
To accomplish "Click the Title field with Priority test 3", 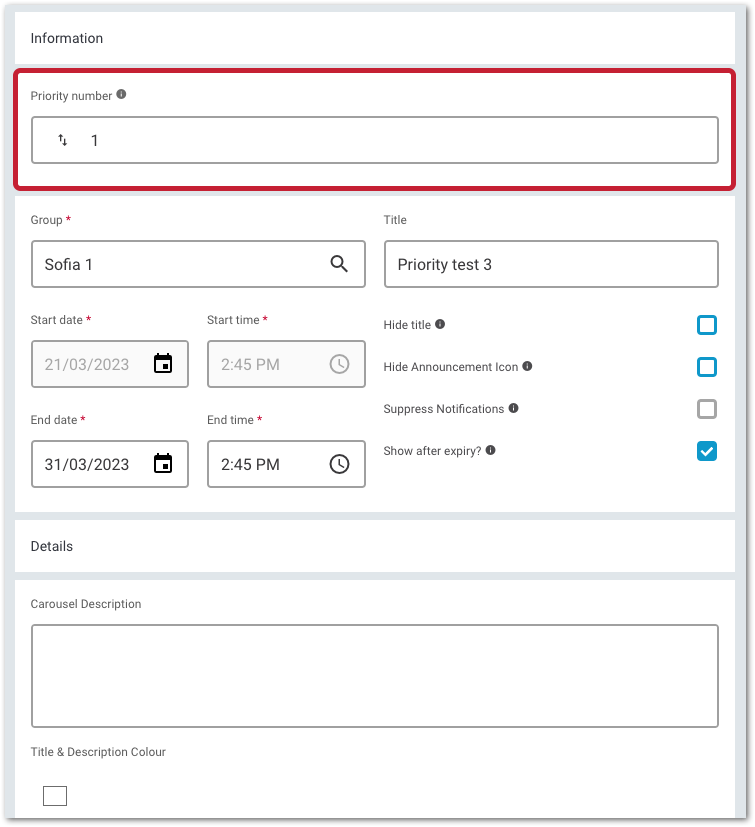I will coord(551,264).
